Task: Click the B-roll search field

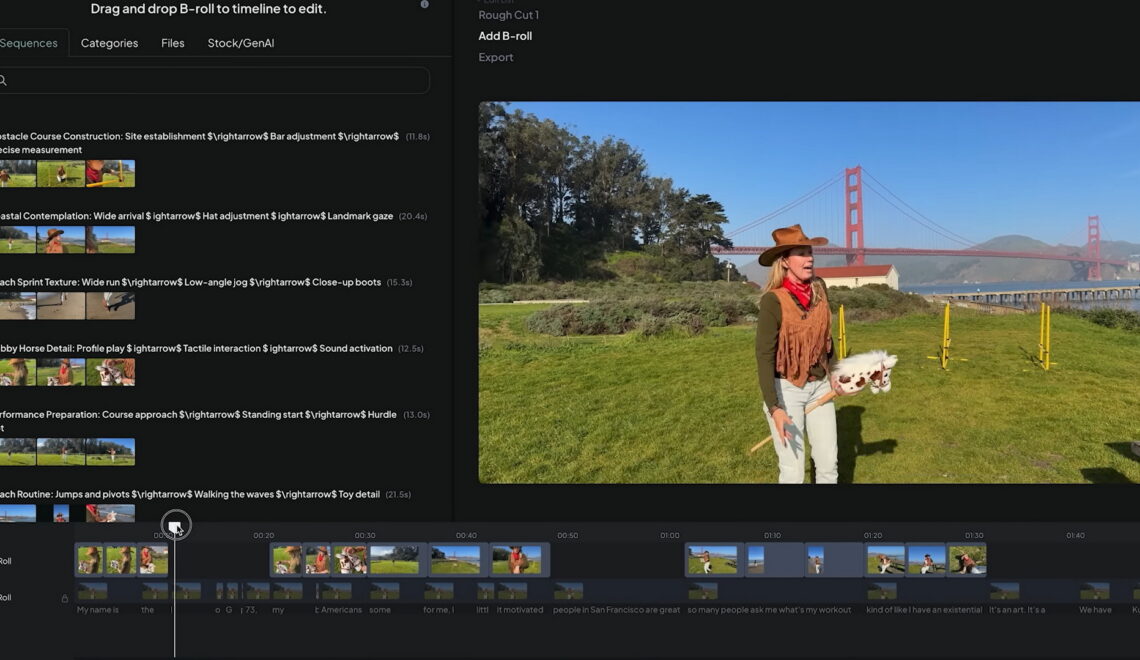Action: pyautogui.click(x=215, y=81)
